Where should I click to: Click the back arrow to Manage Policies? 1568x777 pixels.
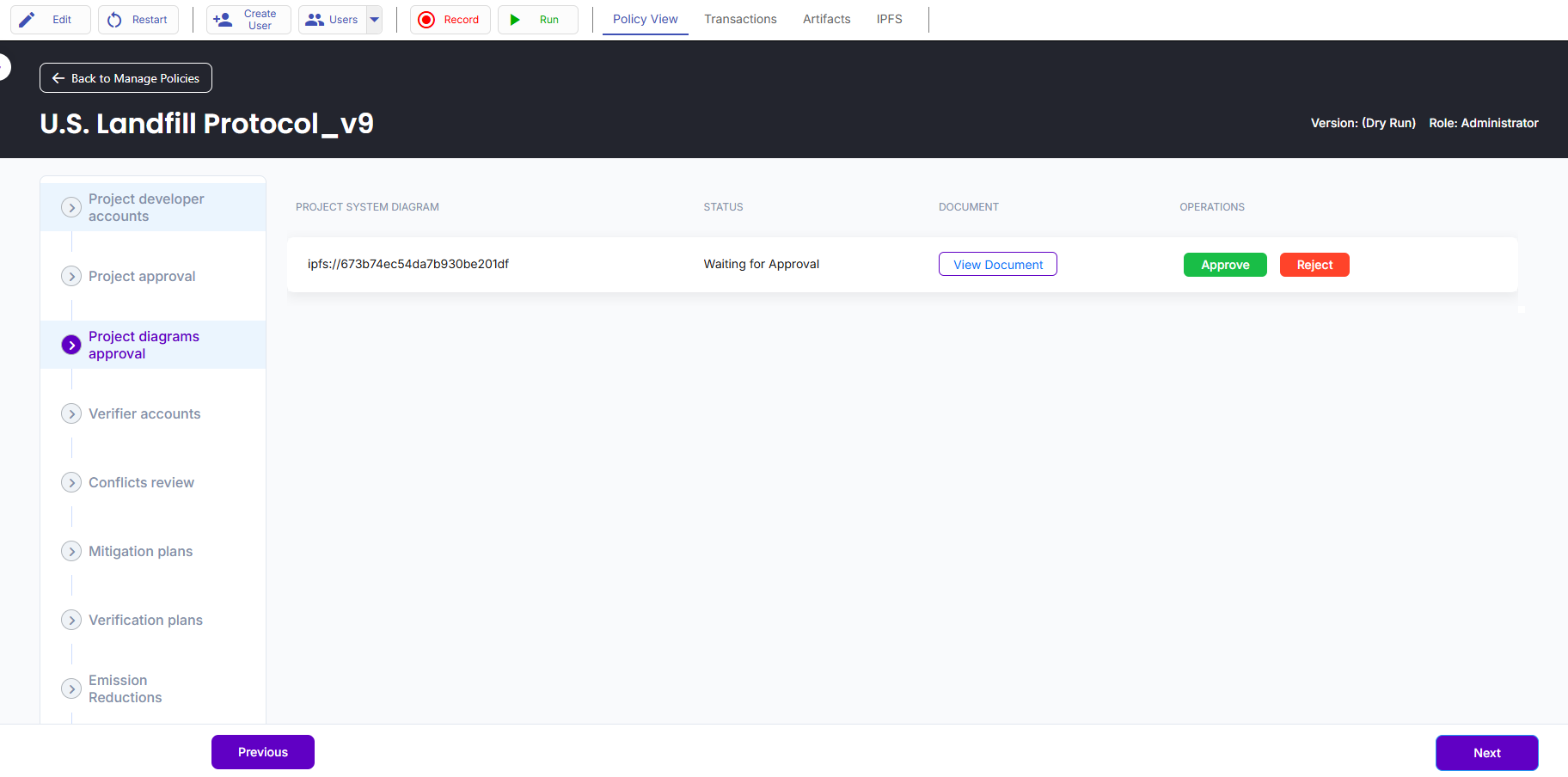(x=58, y=78)
